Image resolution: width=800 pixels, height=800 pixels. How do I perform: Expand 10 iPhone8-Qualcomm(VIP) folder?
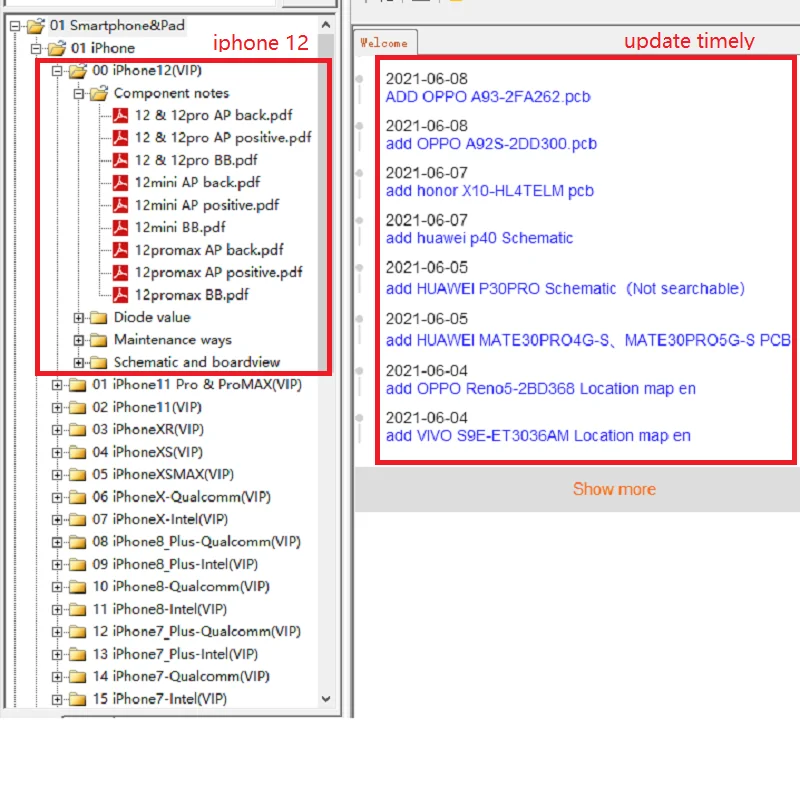tap(57, 587)
